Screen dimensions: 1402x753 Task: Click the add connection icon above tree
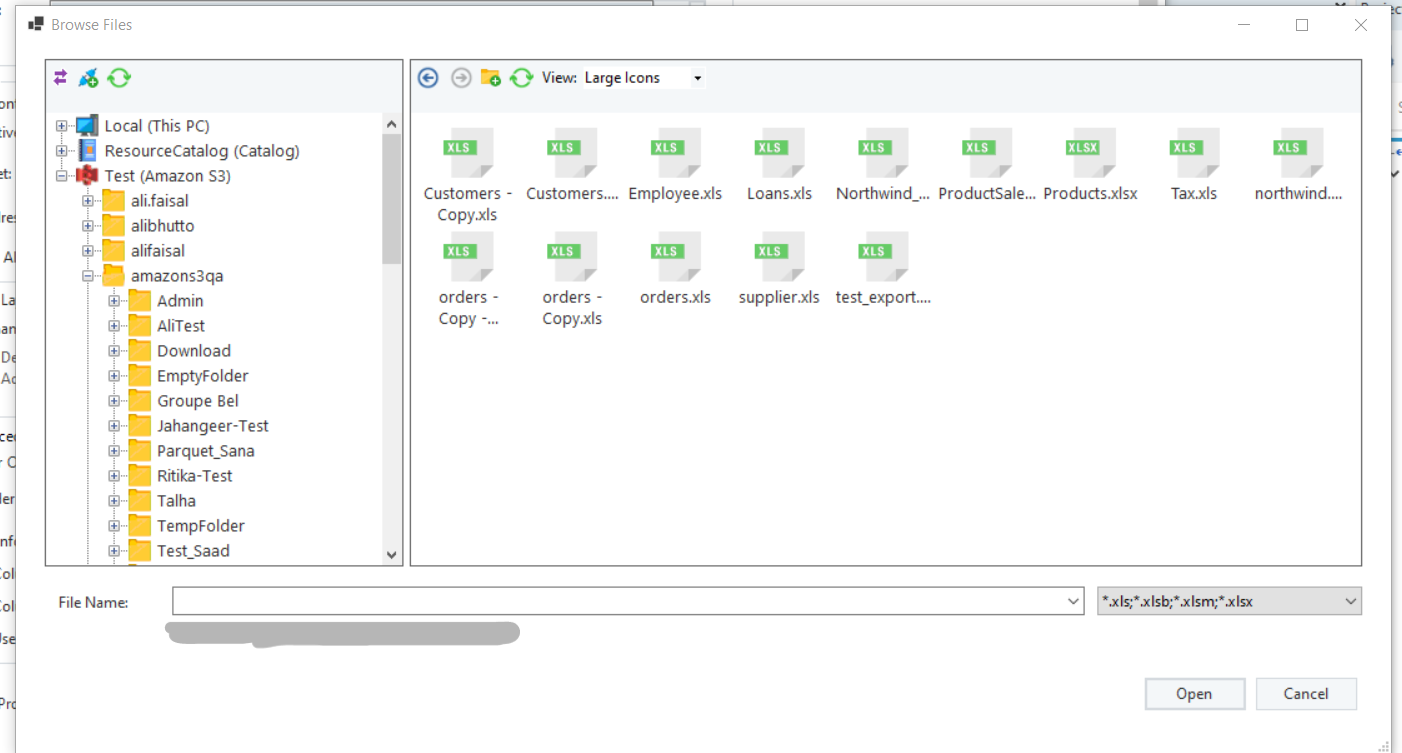[x=89, y=78]
